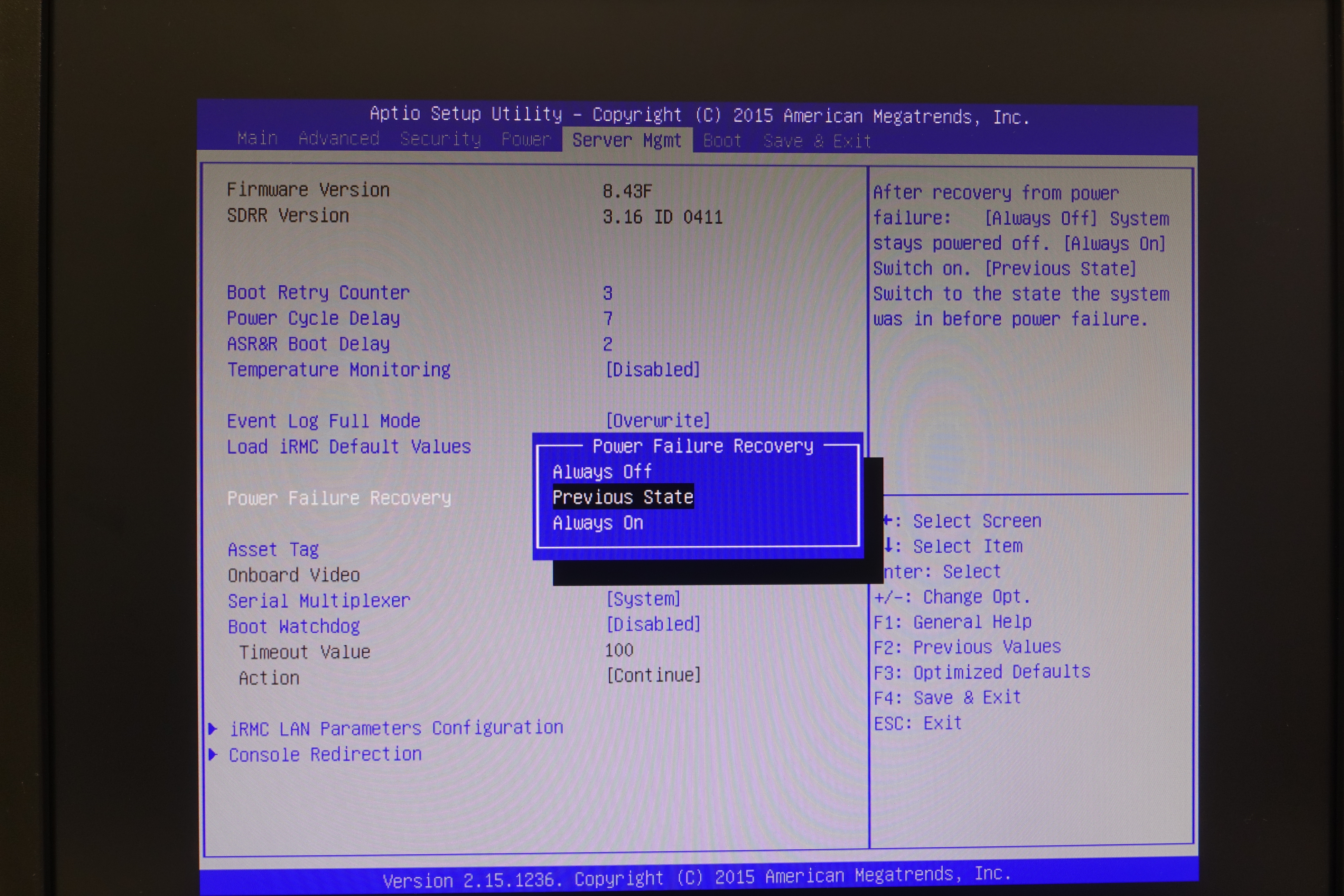Image resolution: width=1344 pixels, height=896 pixels.
Task: Open Event Log Full Mode Overwrite value
Action: [658, 421]
